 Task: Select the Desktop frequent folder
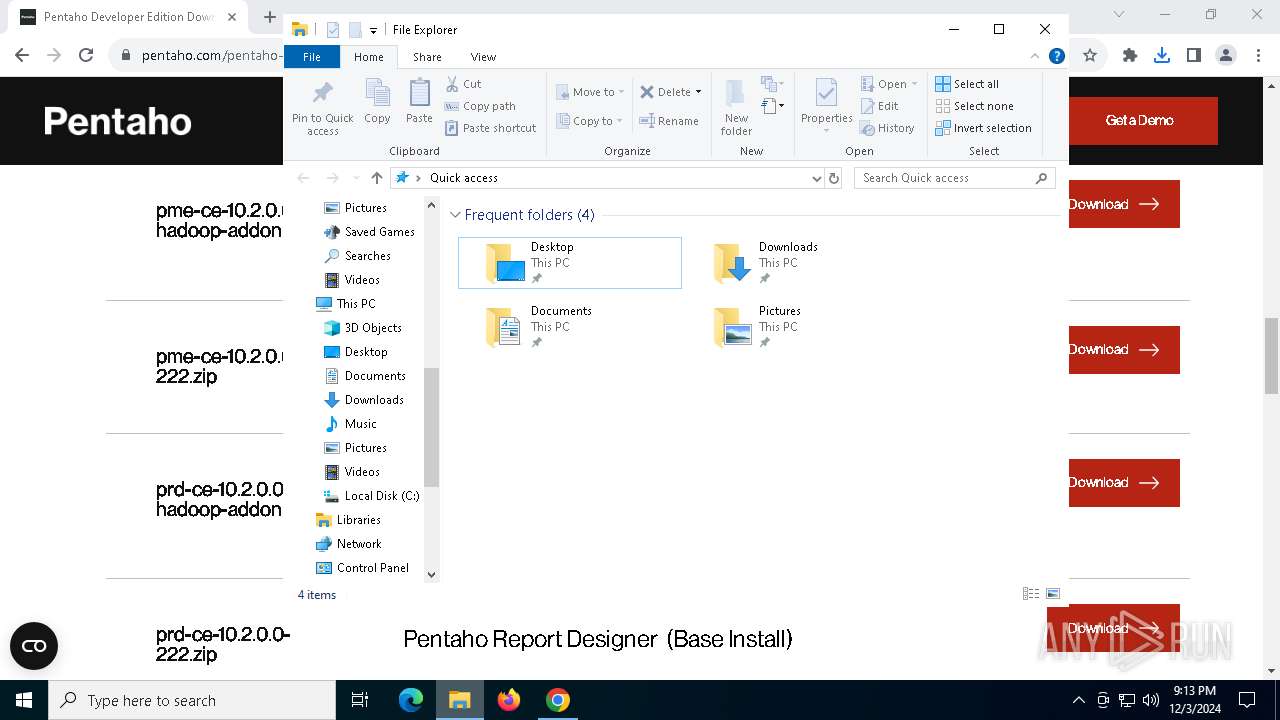coord(570,263)
